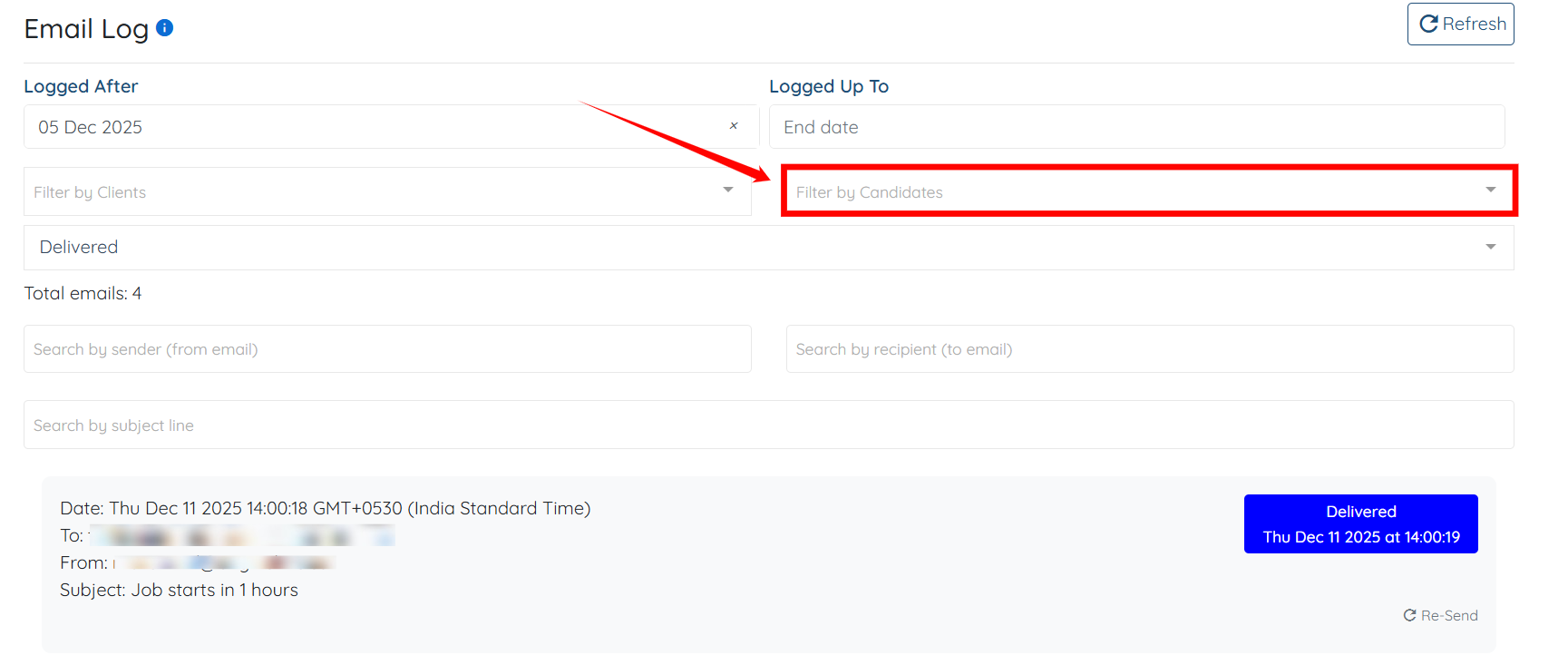
Task: Click the blue Delivered status badge
Action: click(x=1360, y=523)
